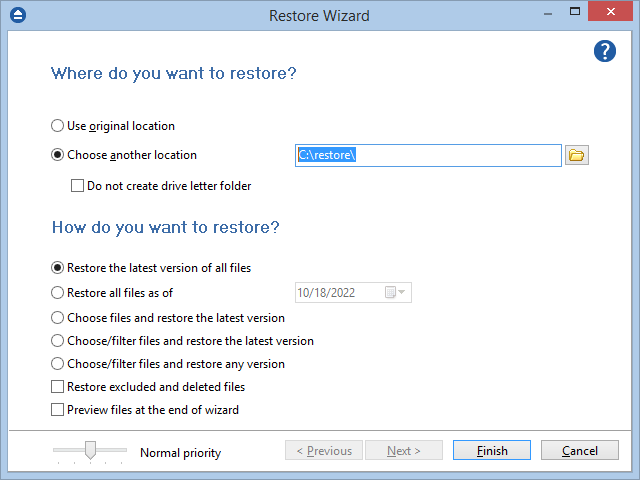Check Restore excluded and deleted files
The width and height of the screenshot is (640, 480).
(x=57, y=387)
